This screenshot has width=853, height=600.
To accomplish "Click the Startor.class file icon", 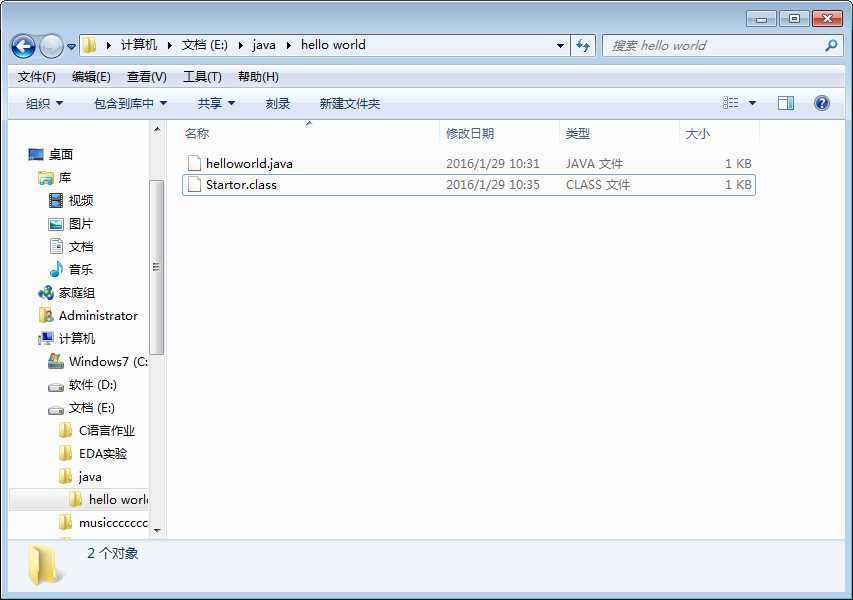I will click(194, 185).
